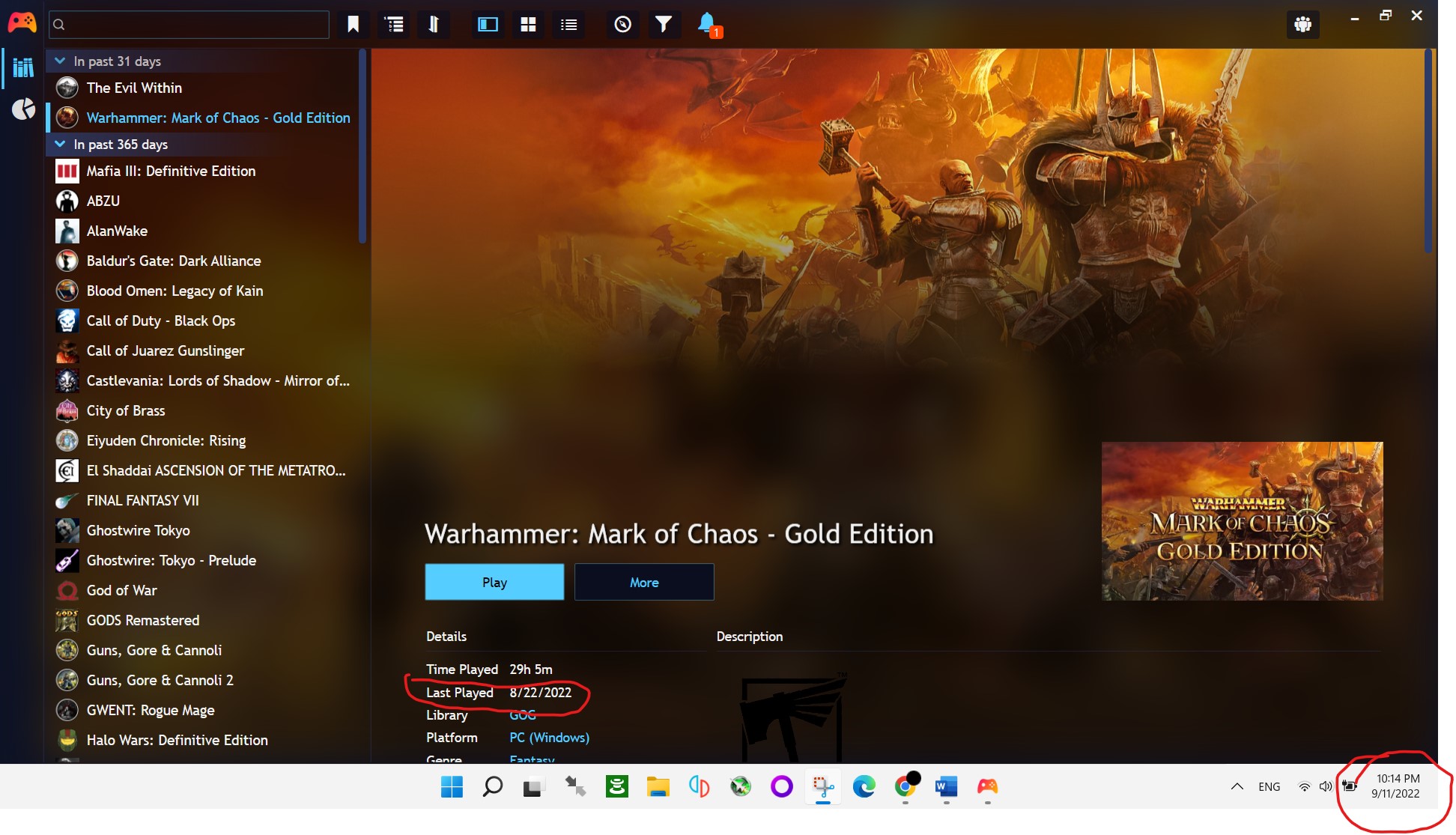The image size is (1456, 835).
Task: Select Halo Wars: Definitive Edition
Action: point(202,740)
